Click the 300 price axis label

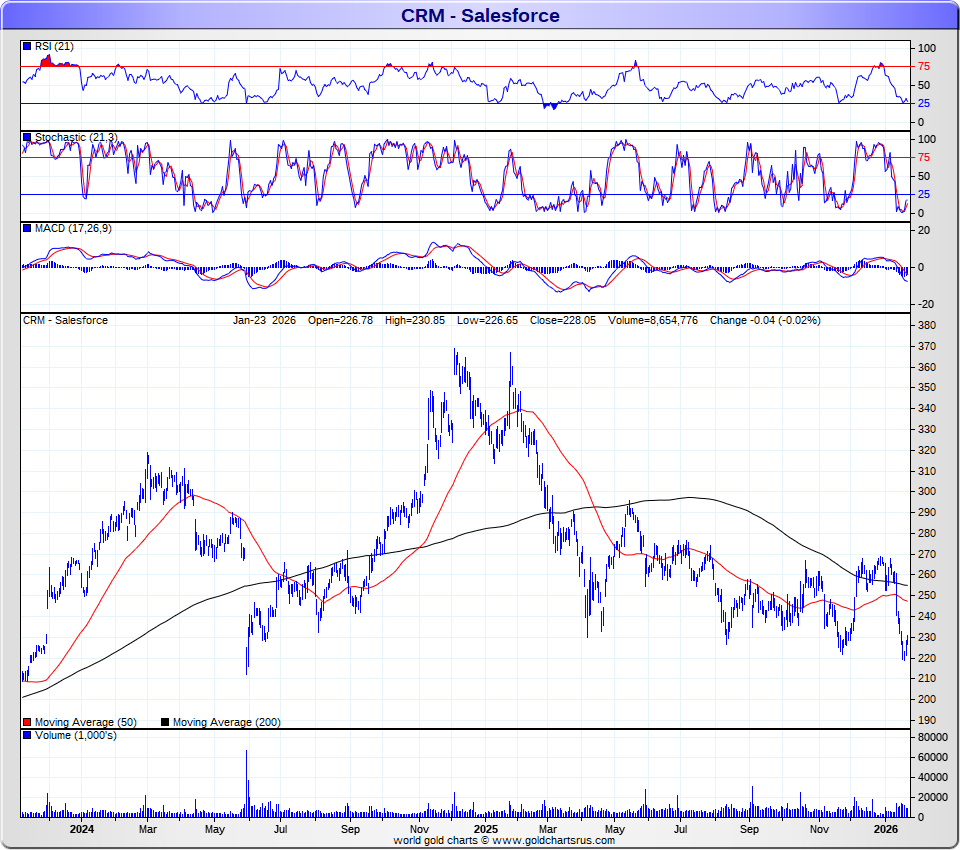tap(927, 491)
